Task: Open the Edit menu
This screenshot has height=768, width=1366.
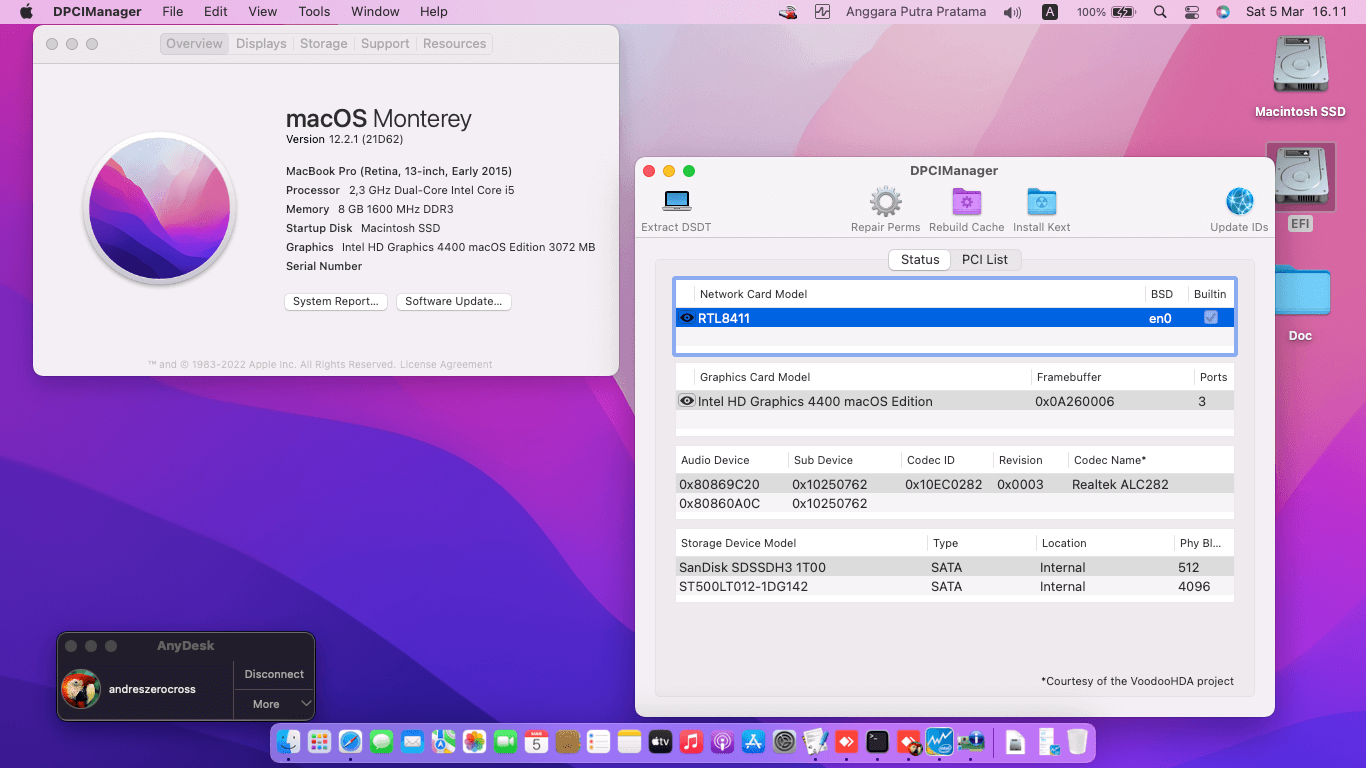Action: (215, 12)
